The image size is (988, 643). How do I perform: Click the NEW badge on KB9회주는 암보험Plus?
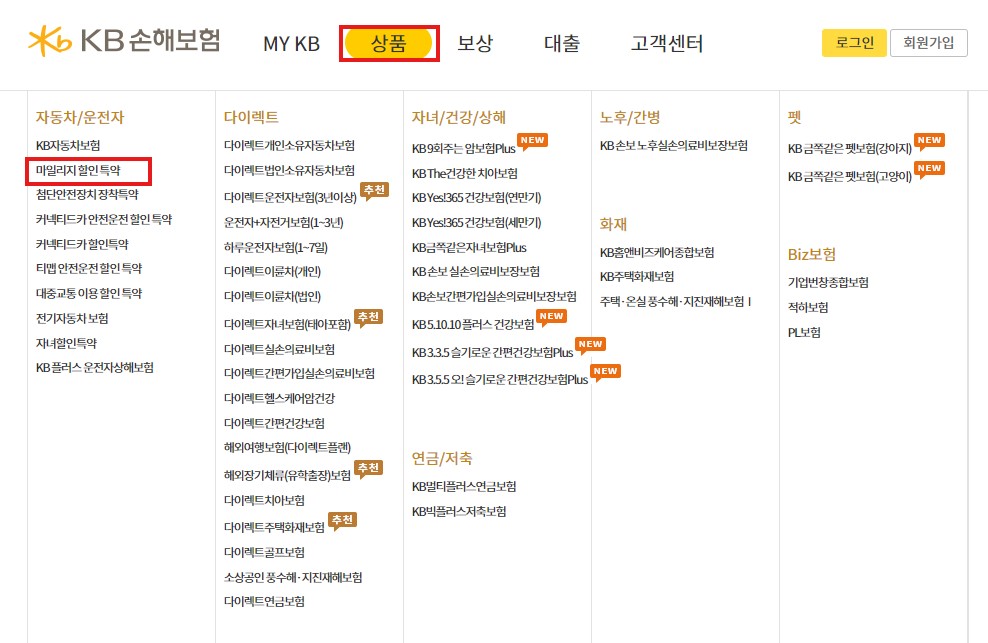532,140
